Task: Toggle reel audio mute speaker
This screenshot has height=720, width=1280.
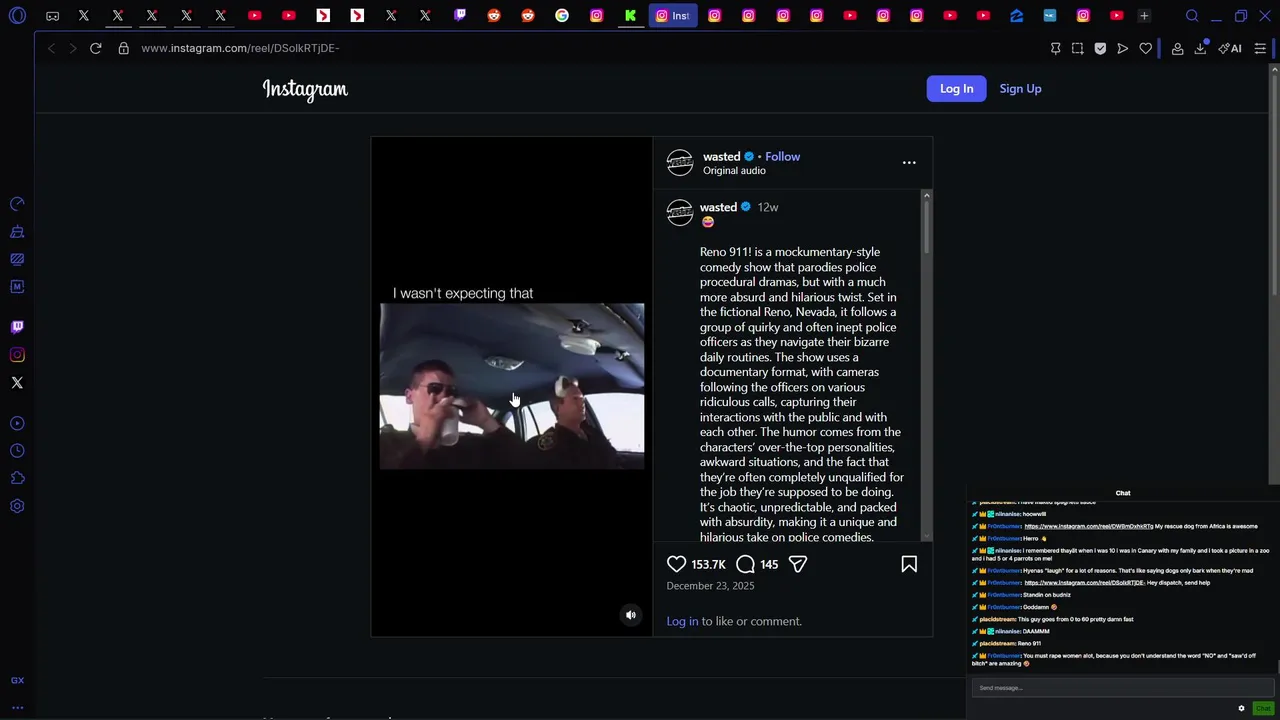Action: [631, 615]
